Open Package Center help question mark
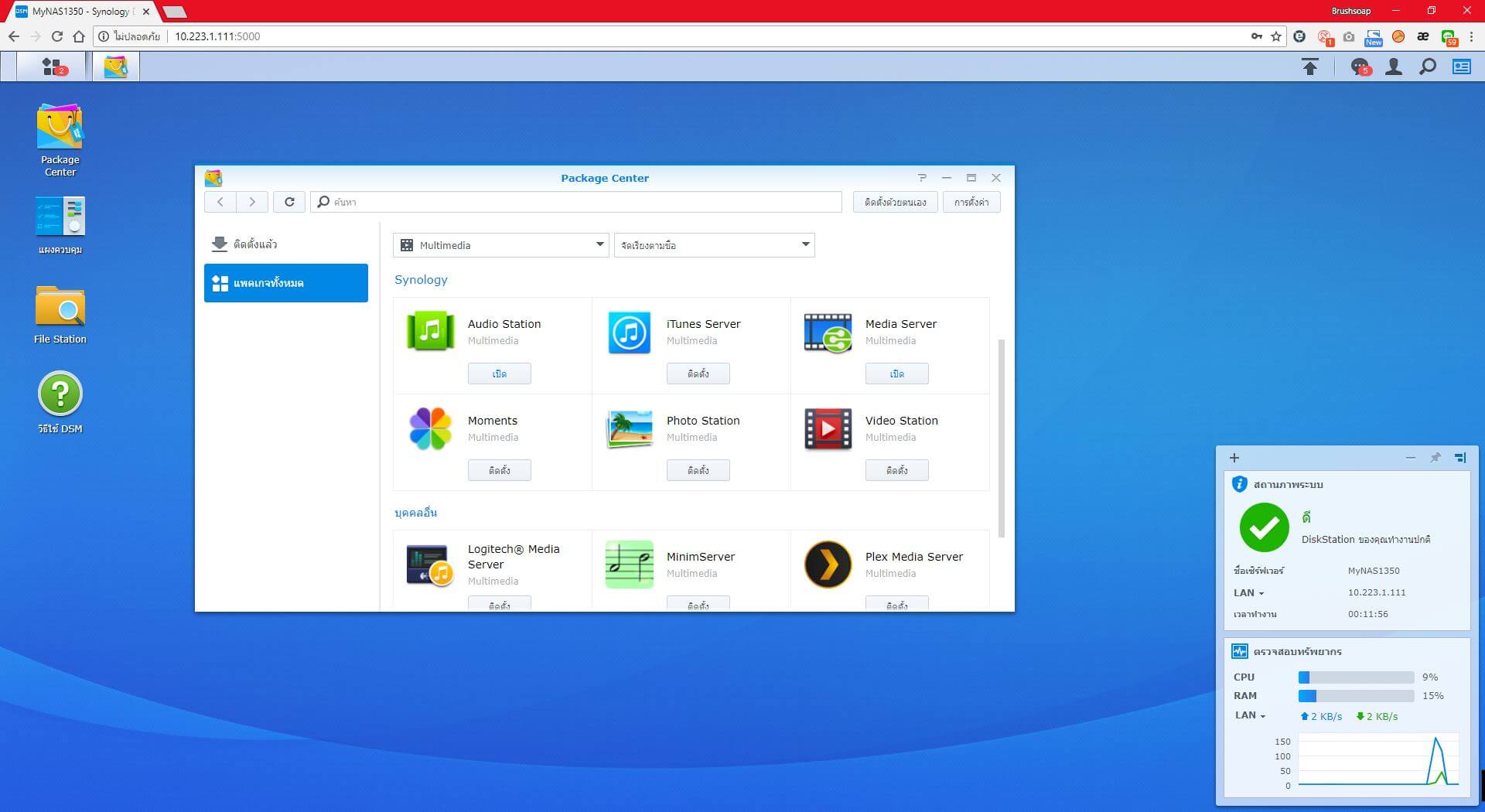Image resolution: width=1485 pixels, height=812 pixels. (x=922, y=178)
